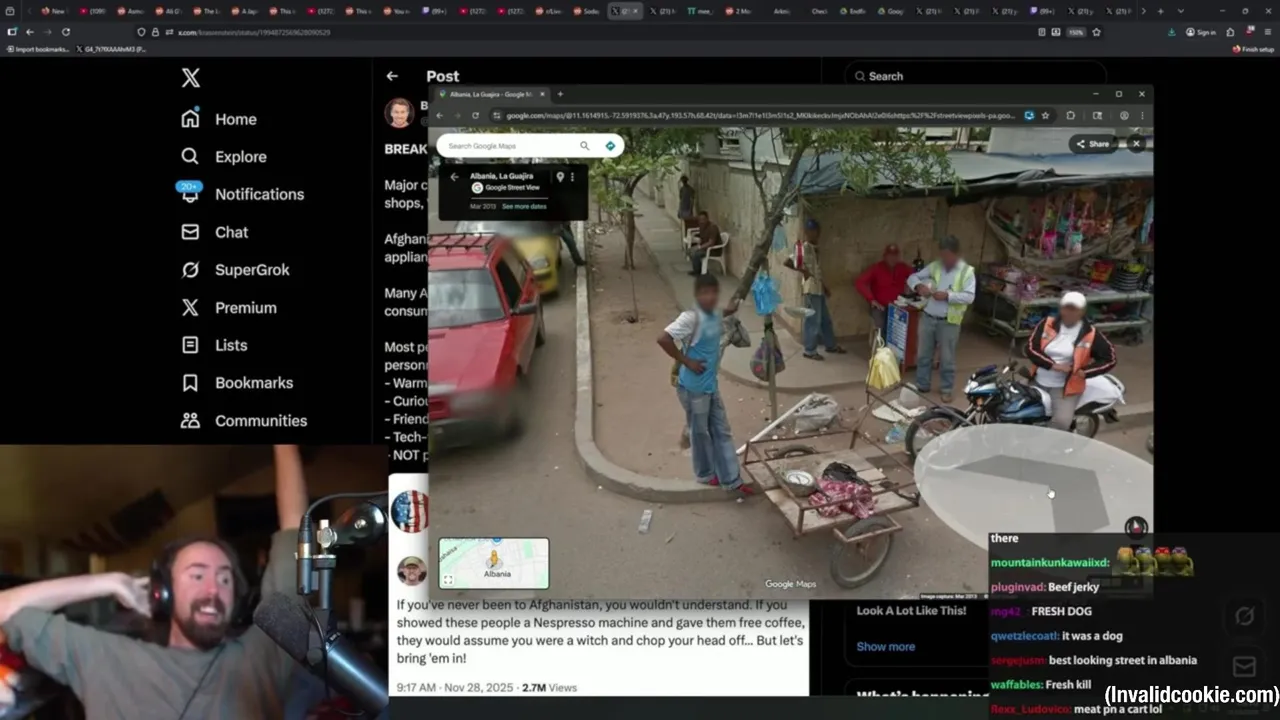The width and height of the screenshot is (1280, 720).
Task: Click the Street View compass
Action: point(1136,527)
